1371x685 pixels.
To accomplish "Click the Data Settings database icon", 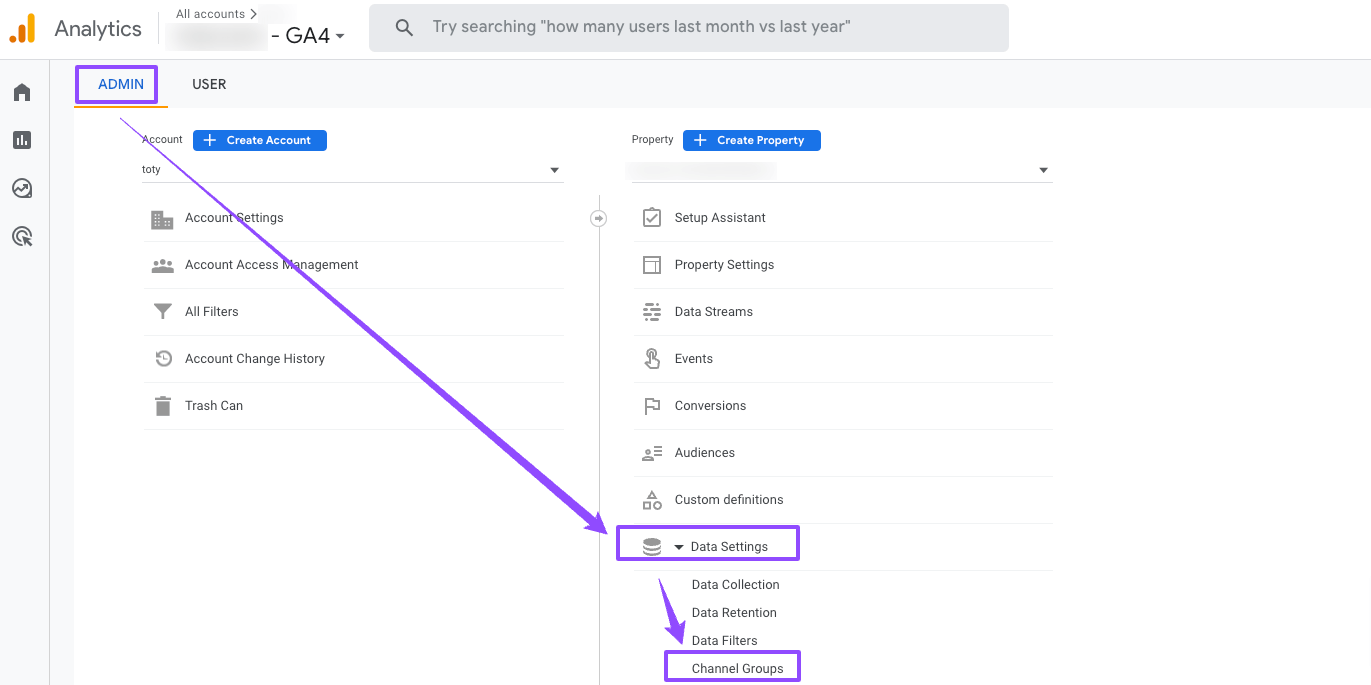I will [x=652, y=547].
